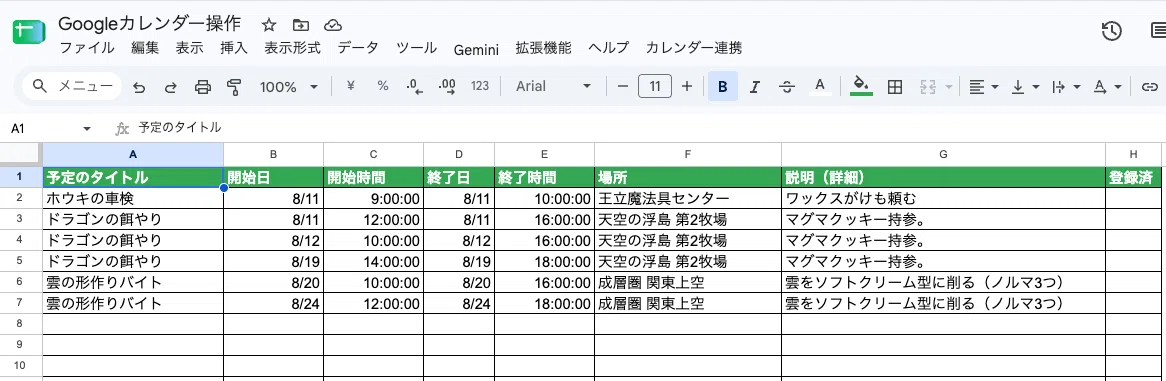
Task: Open the Arial font dropdown
Action: pos(554,86)
